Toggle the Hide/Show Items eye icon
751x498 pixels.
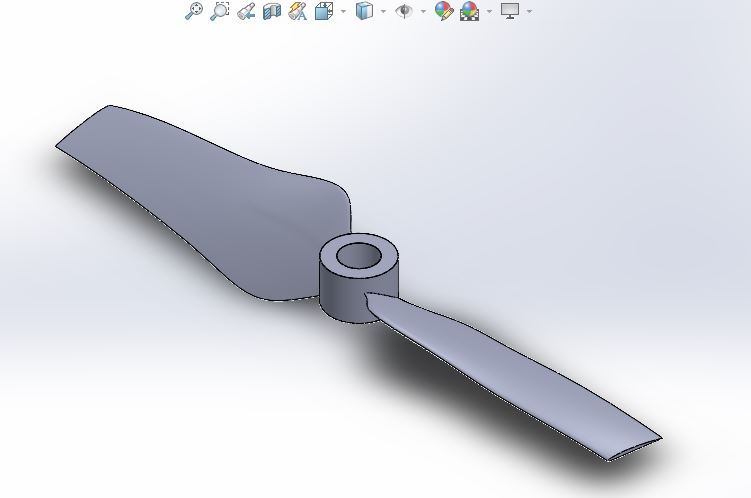(x=404, y=11)
